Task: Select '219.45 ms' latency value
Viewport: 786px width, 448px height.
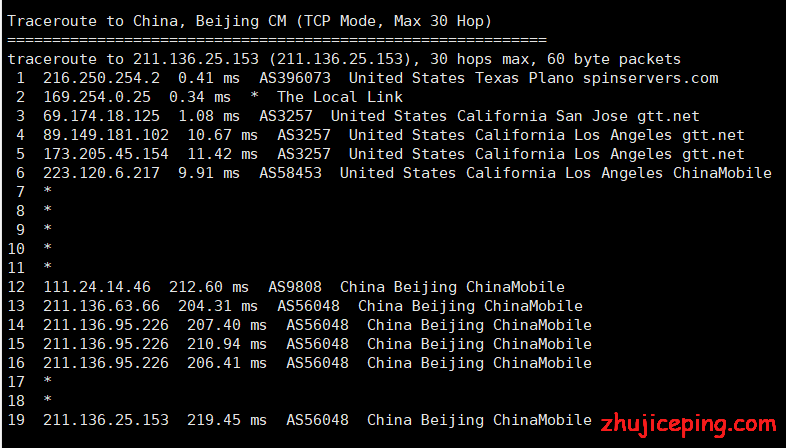Action: click(227, 420)
